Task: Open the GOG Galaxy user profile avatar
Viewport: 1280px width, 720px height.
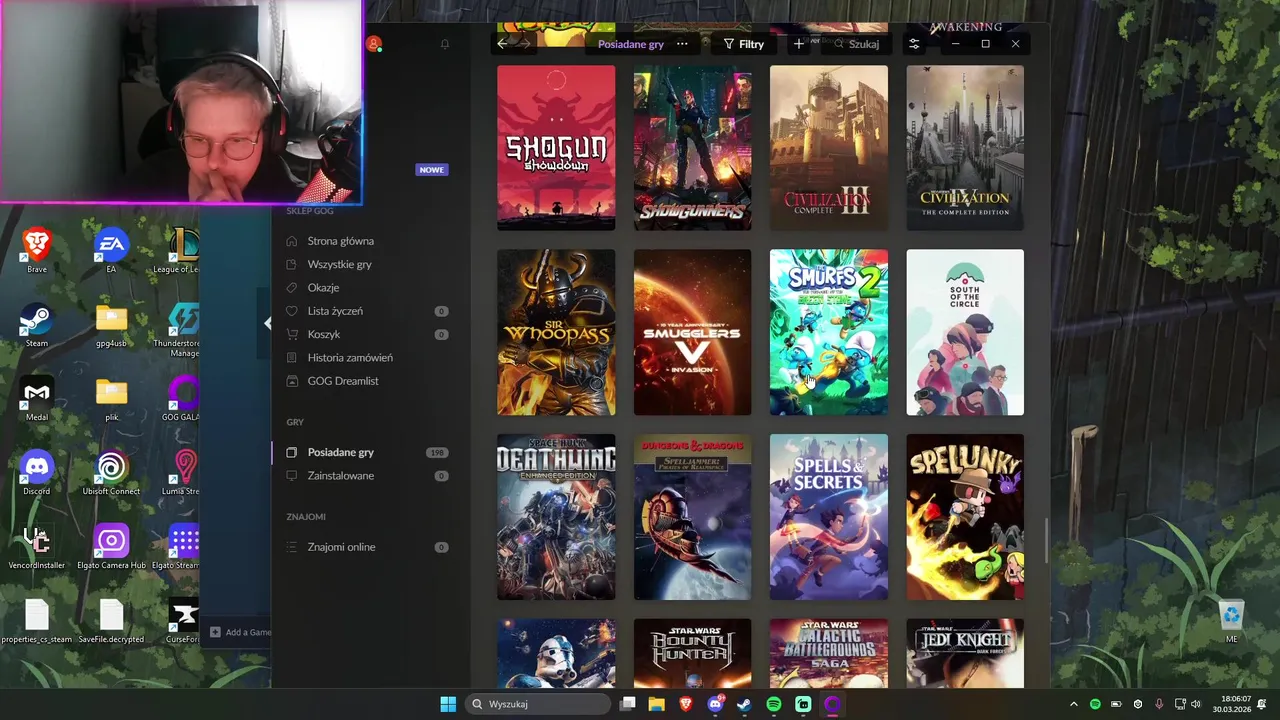Action: tap(374, 44)
